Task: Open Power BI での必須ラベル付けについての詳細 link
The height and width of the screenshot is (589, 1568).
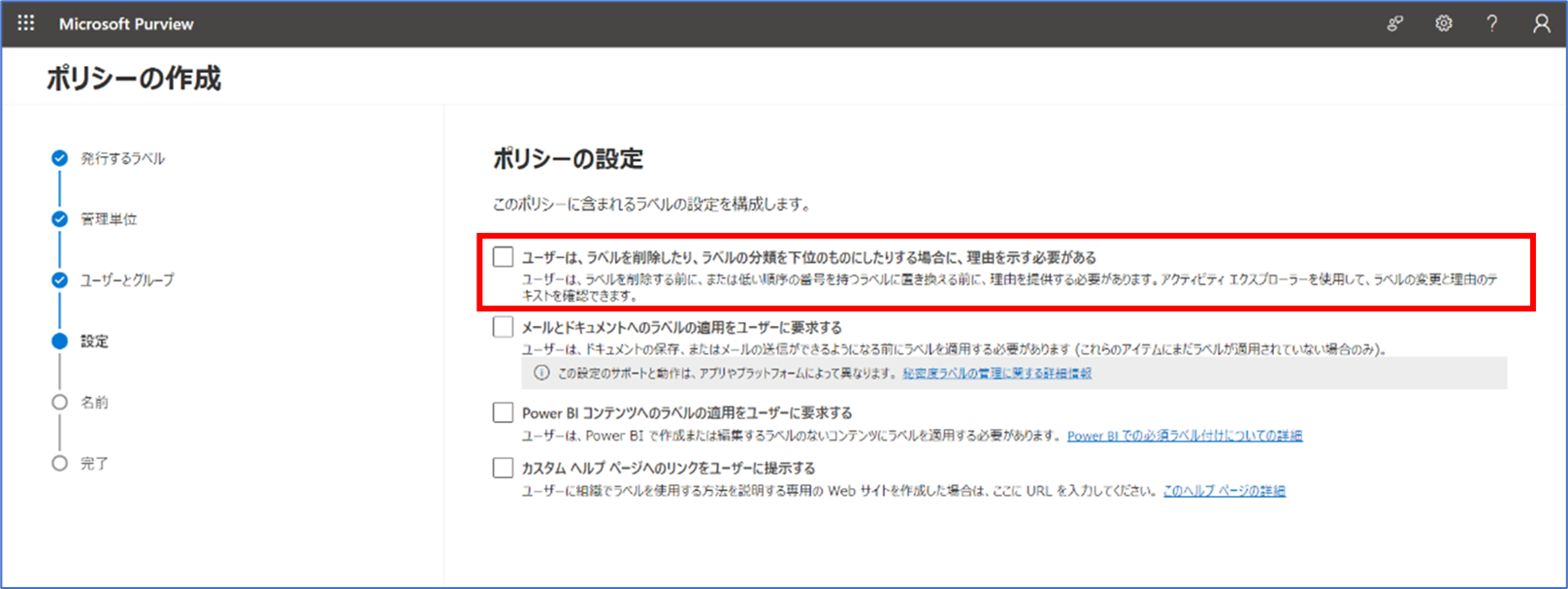Action: 1185,436
